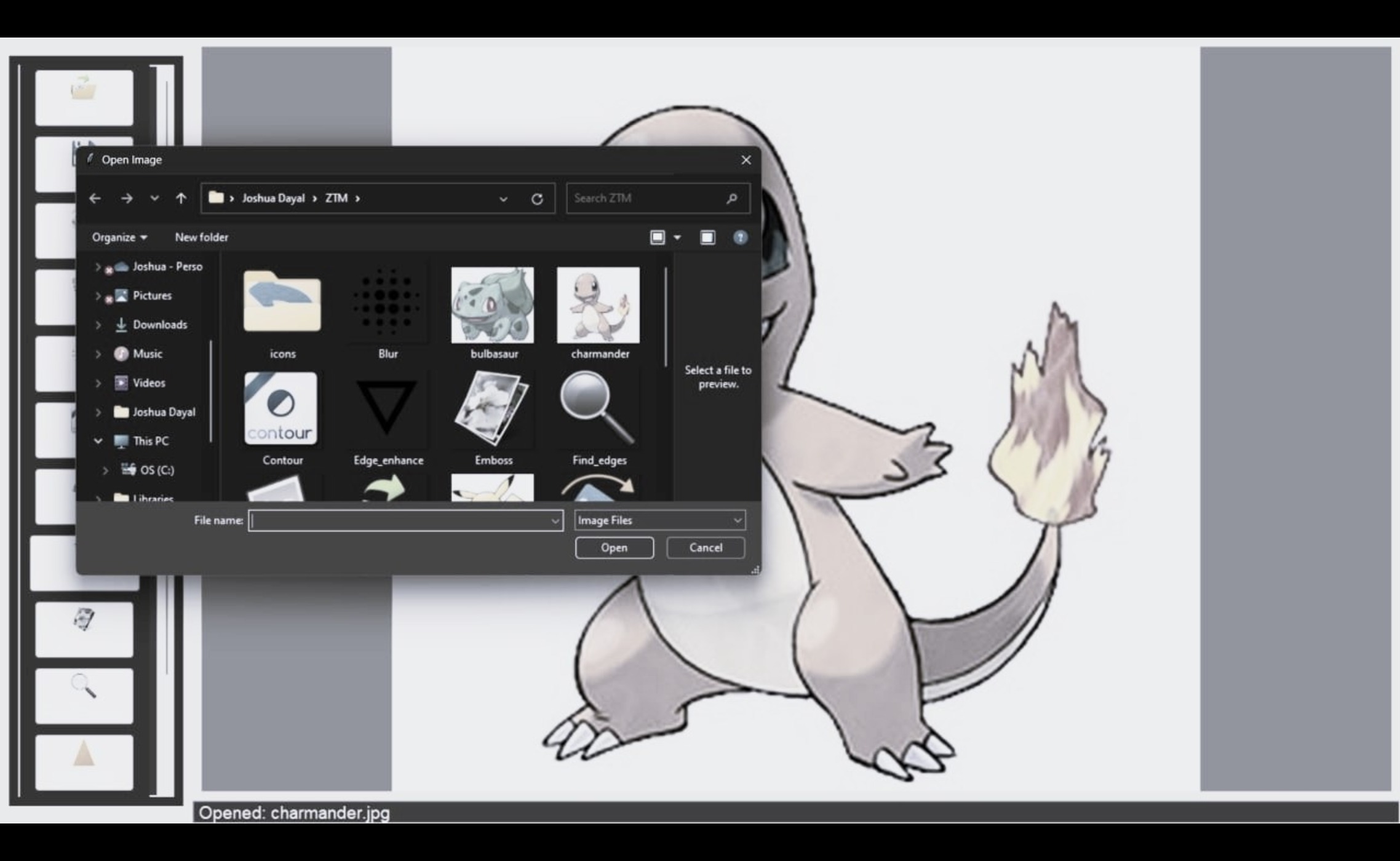The image size is (1400, 861).
Task: Click the navigation pane scrollbar
Action: point(211,391)
